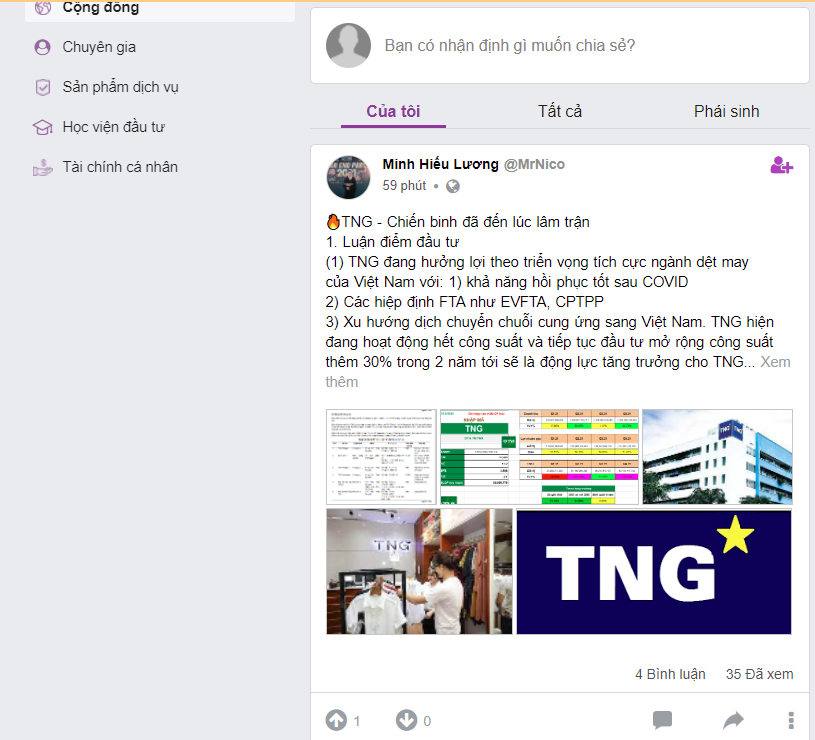Click the share arrow icon
815x740 pixels.
(733, 720)
